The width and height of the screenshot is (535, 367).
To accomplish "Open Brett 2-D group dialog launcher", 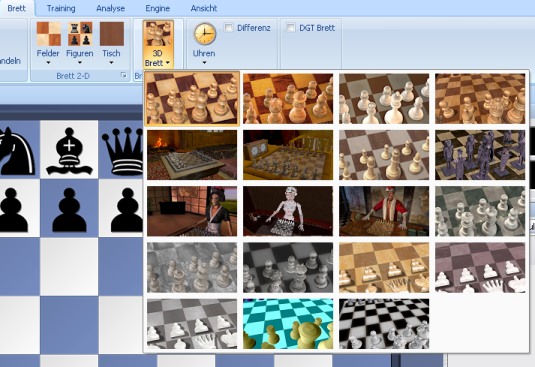I will click(x=124, y=75).
